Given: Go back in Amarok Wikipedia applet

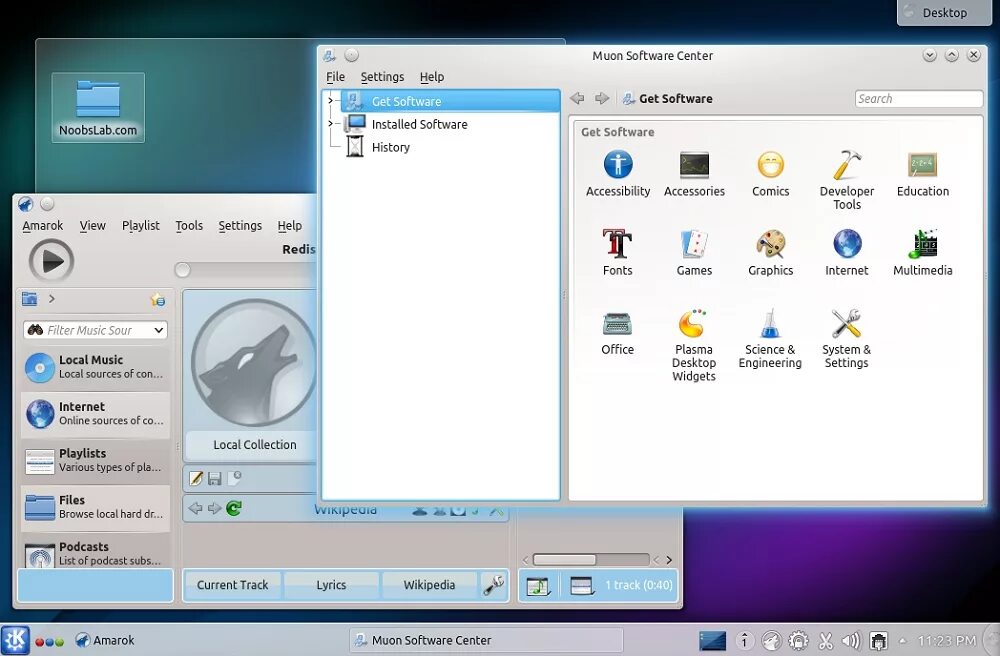Looking at the screenshot, I should pyautogui.click(x=195, y=508).
